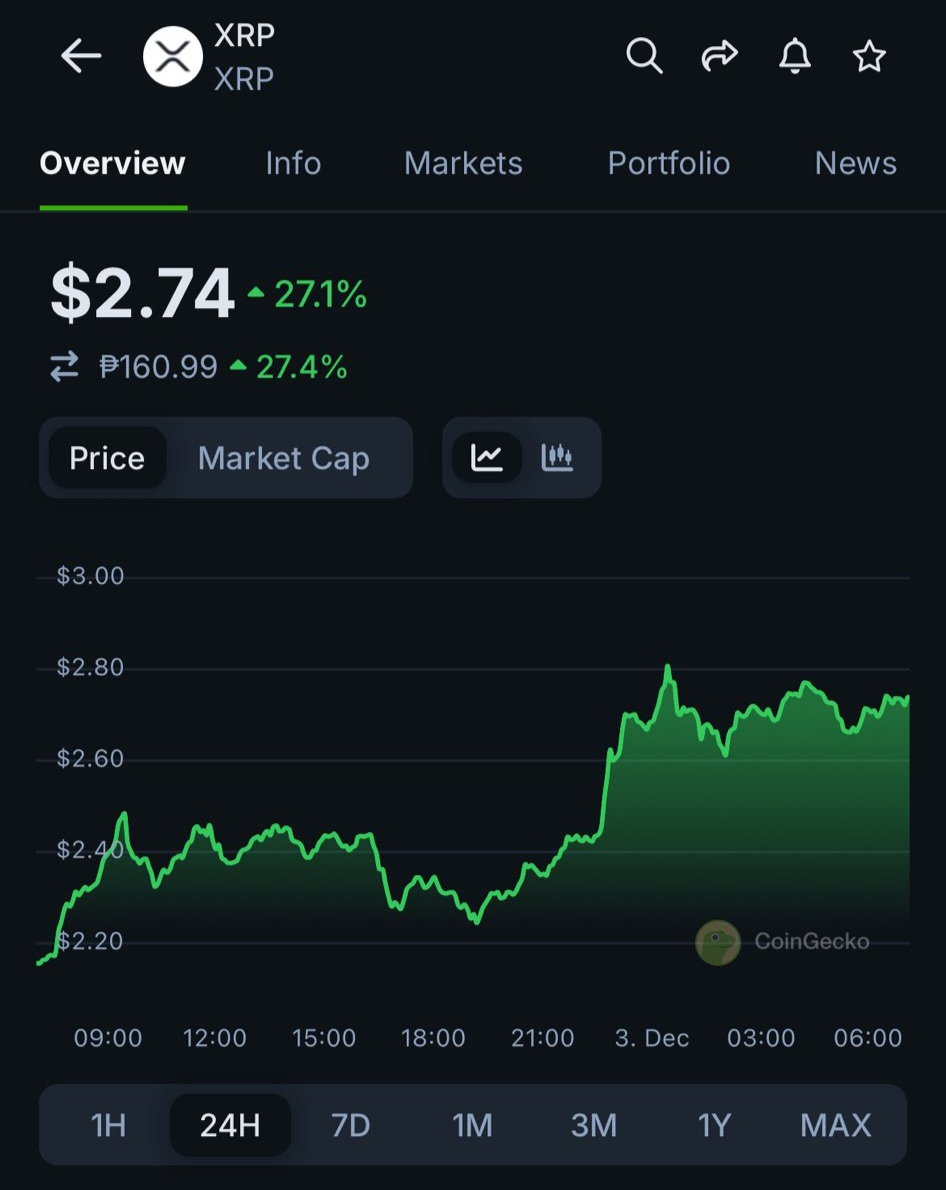The width and height of the screenshot is (946, 1190).
Task: Tap the price peak on the chart
Action: pyautogui.click(x=667, y=668)
